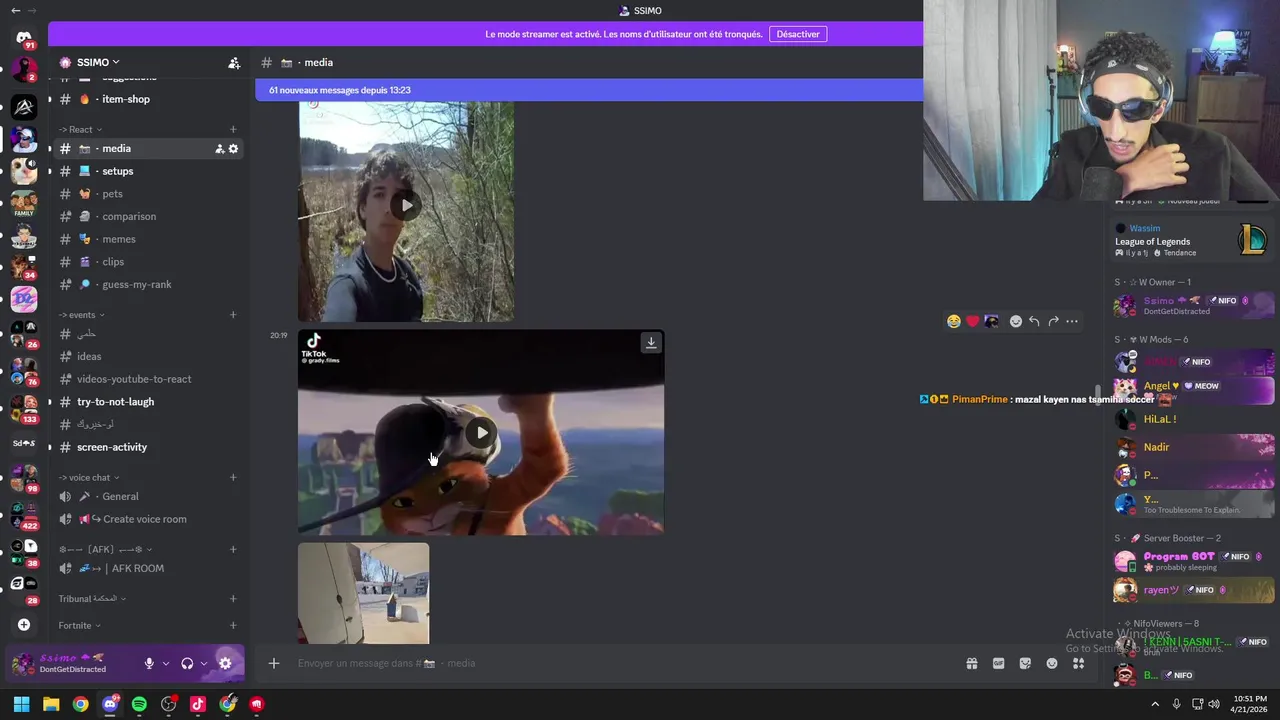Screen dimensions: 1280x720
Task: Add channel to voice chat category
Action: [233, 477]
